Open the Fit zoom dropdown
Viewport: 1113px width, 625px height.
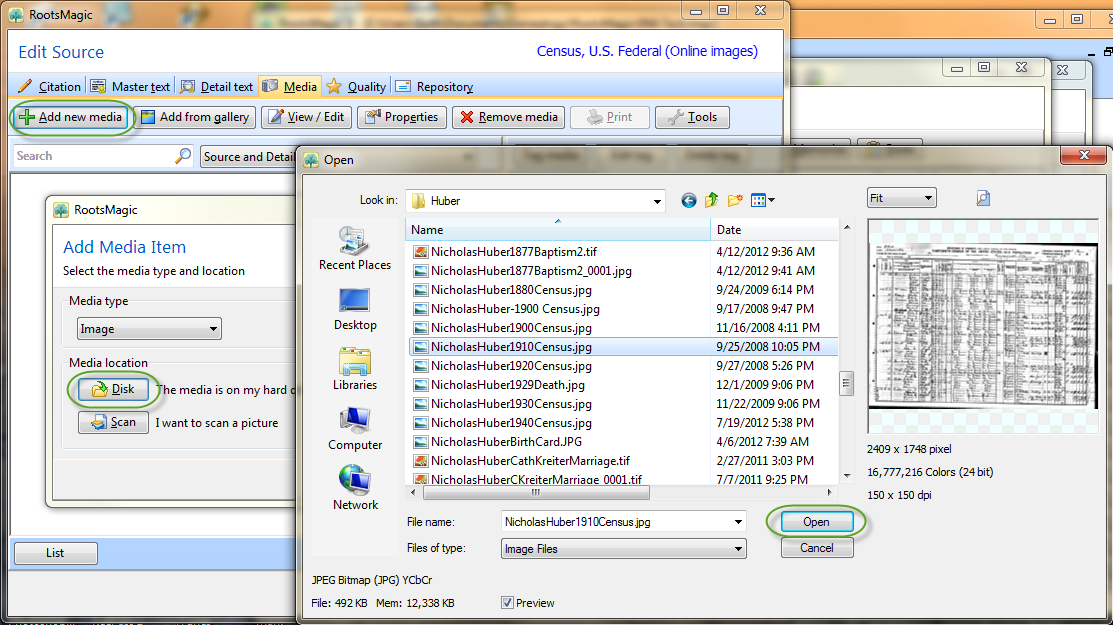pos(901,198)
